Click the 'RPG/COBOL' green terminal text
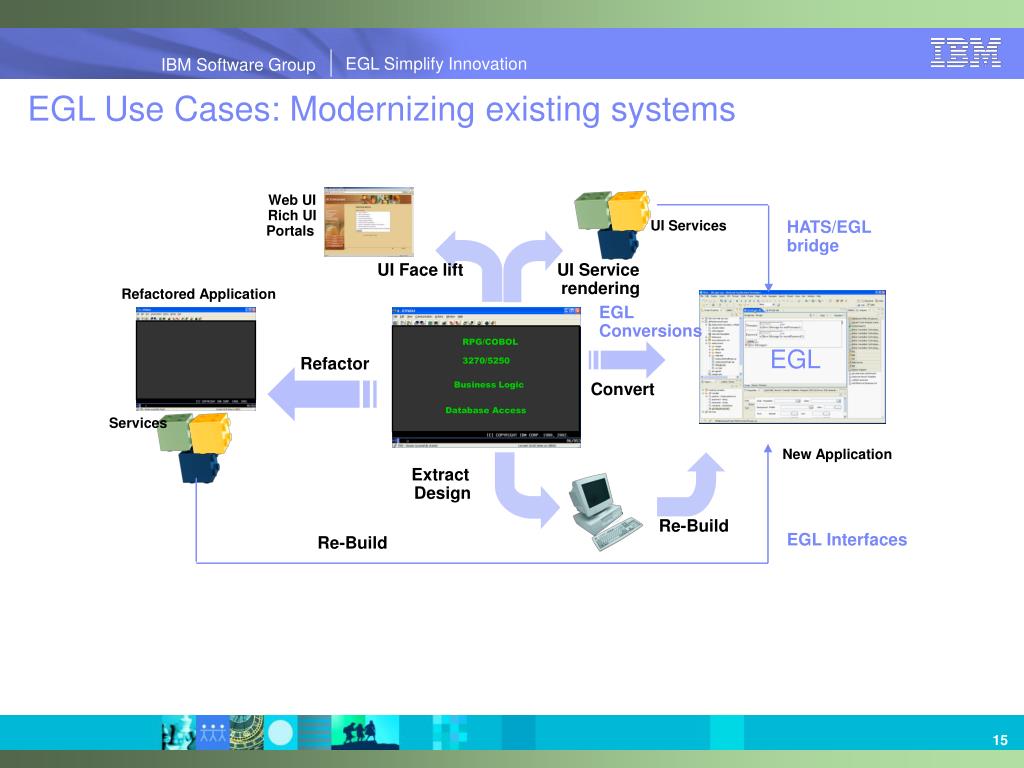 coord(490,342)
